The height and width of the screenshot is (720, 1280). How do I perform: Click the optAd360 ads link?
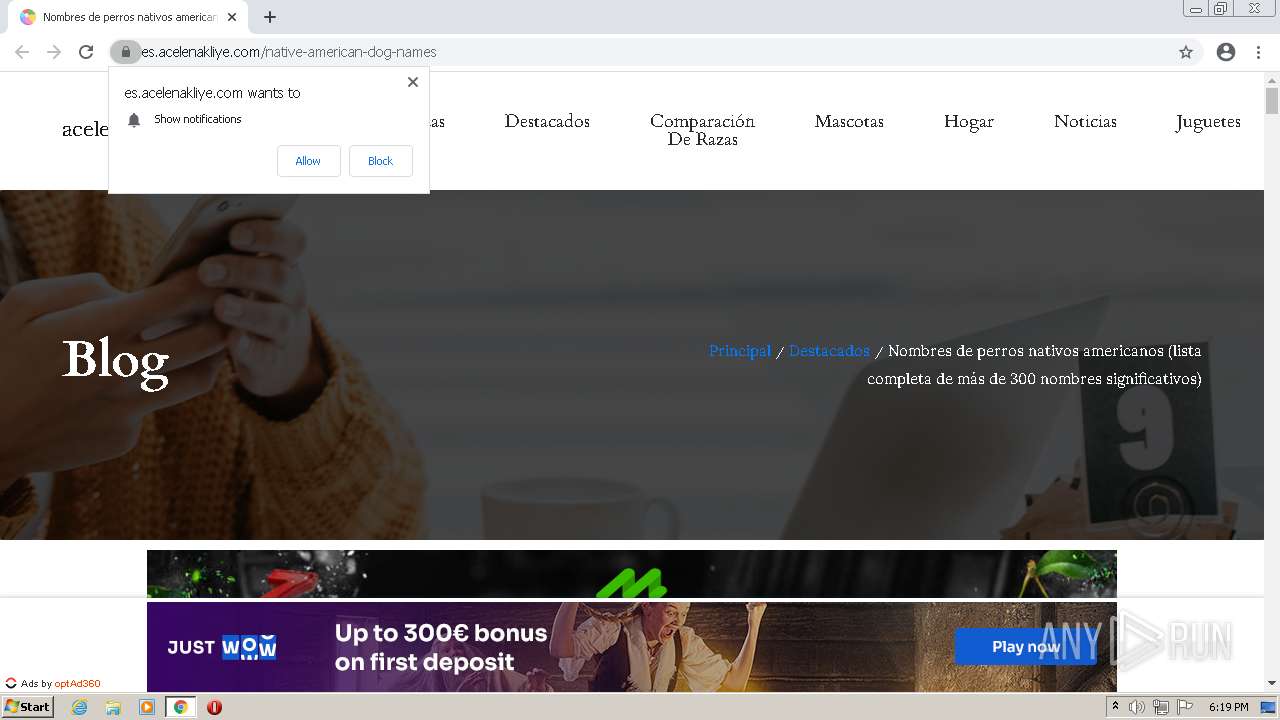77,684
